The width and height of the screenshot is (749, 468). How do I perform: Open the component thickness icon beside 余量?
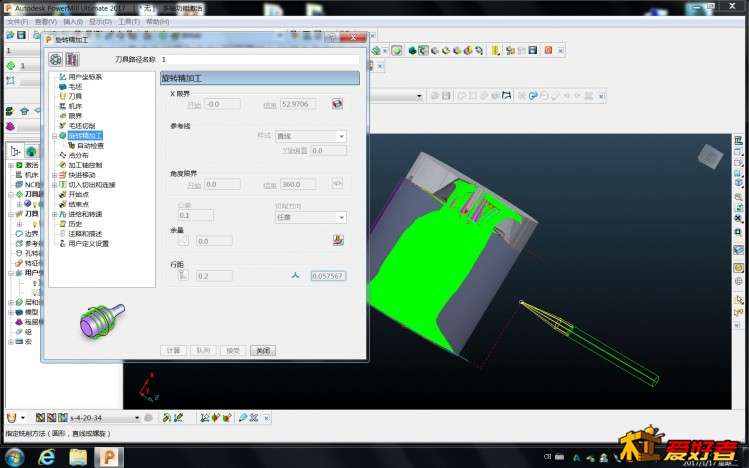click(338, 240)
